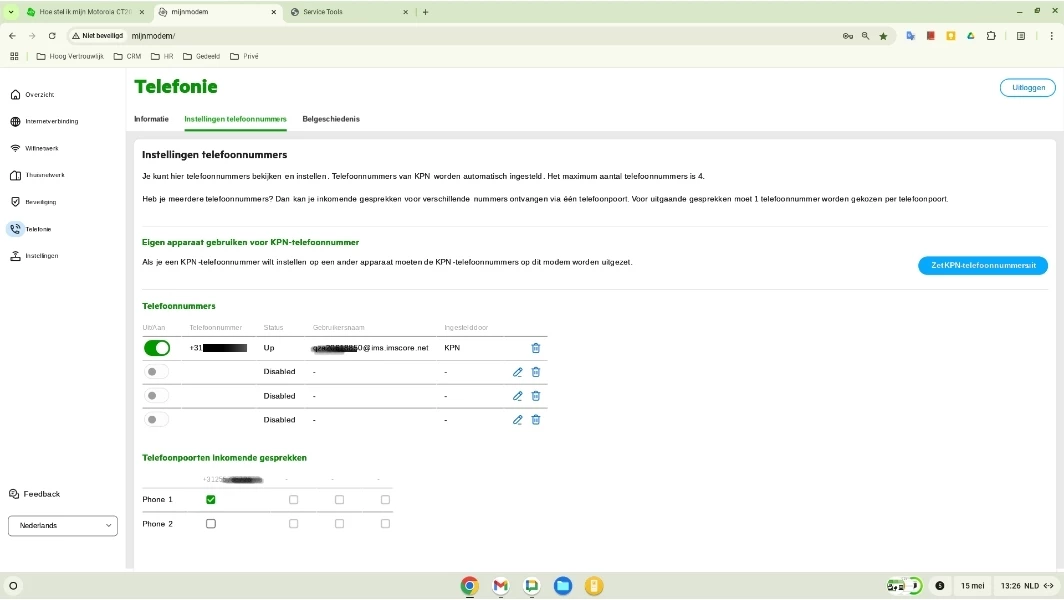Open the ChromeOS launcher circle
This screenshot has width=1064, height=600.
pyautogui.click(x=13, y=586)
